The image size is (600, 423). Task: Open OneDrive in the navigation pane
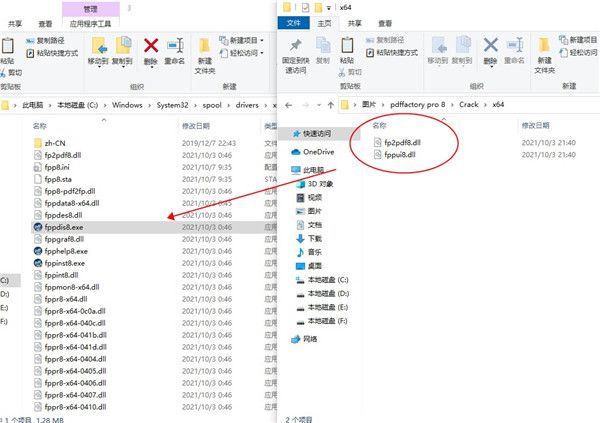point(317,151)
